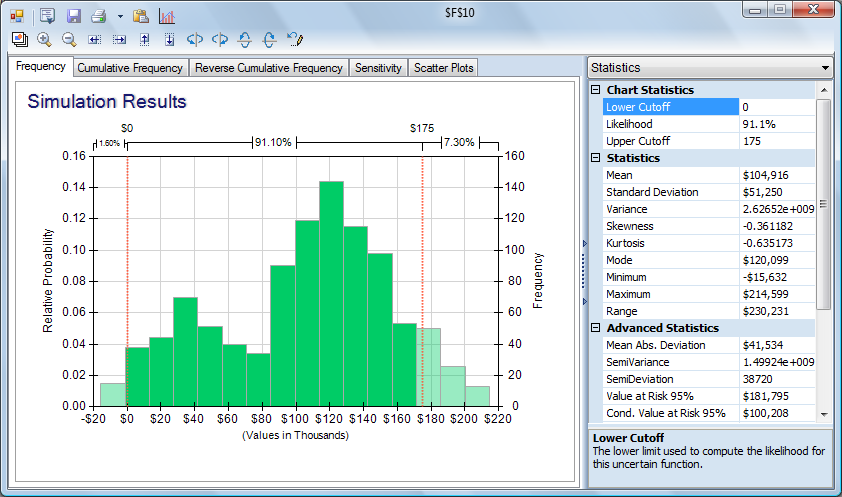
Task: Click the Lower Cutoff value field
Action: coord(776,107)
